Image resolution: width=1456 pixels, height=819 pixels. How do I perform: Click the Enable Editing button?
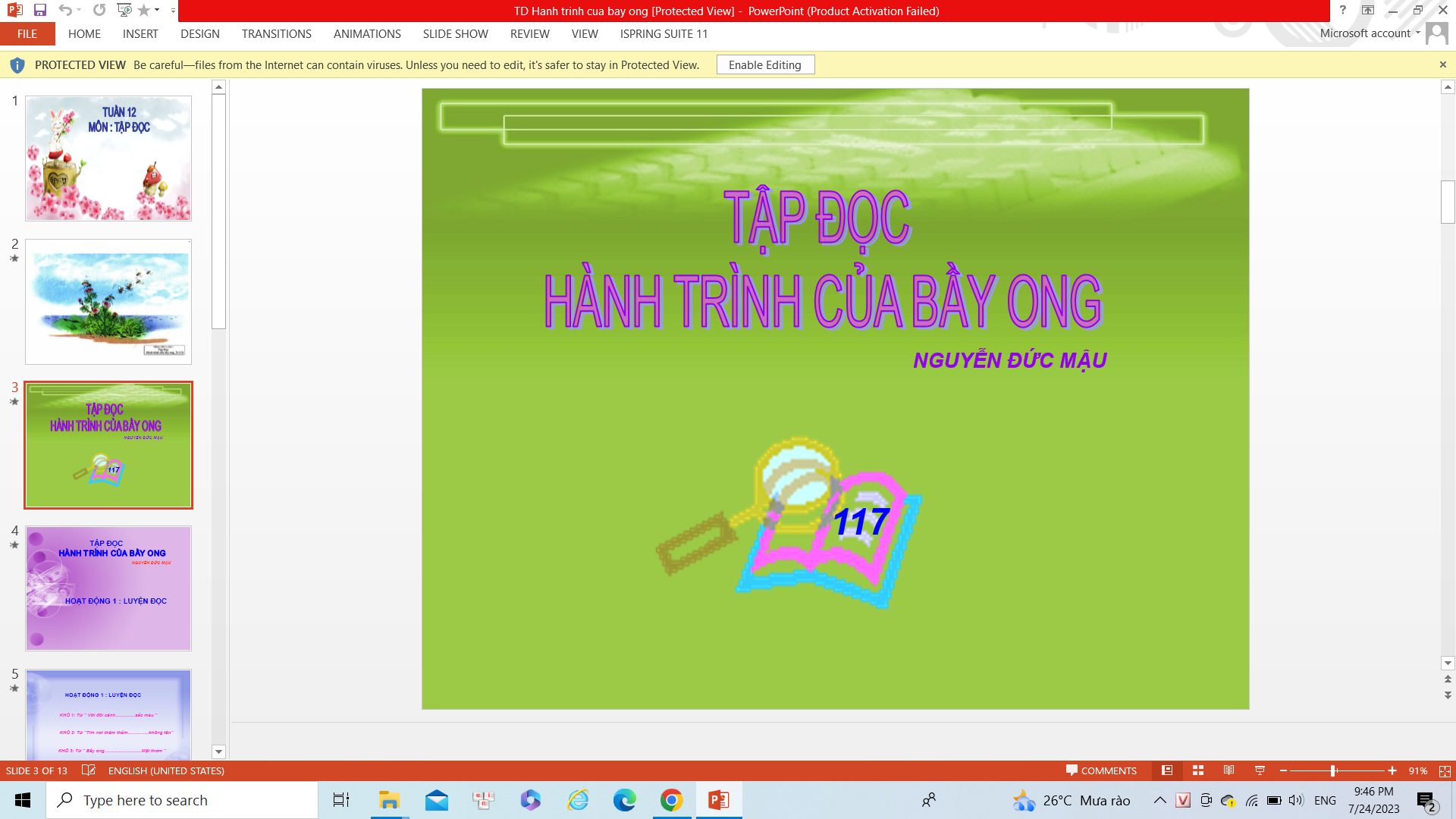point(764,65)
